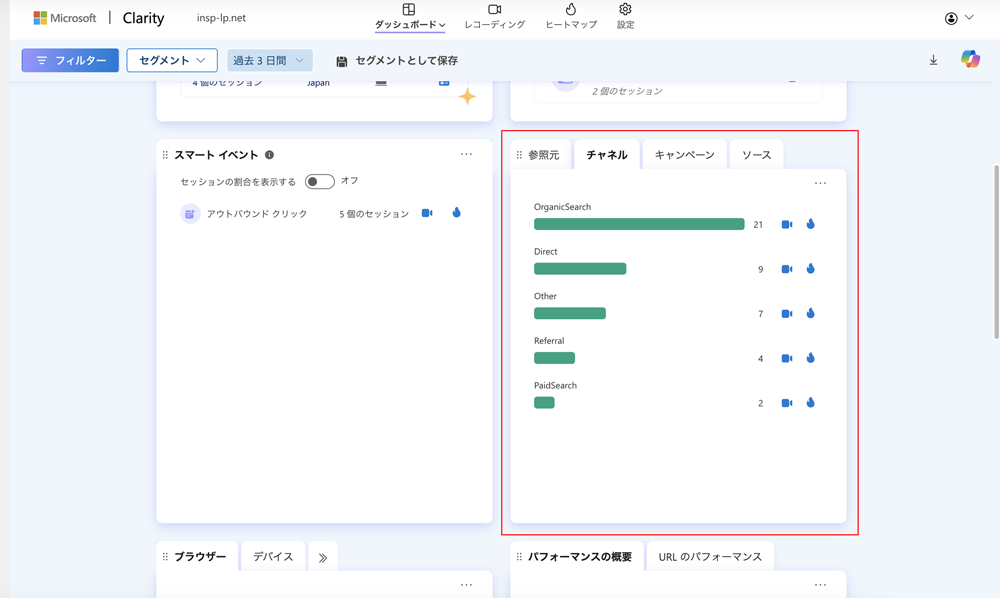The width and height of the screenshot is (1000, 598).
Task: Open recordings for Other channel
Action: [x=787, y=314]
